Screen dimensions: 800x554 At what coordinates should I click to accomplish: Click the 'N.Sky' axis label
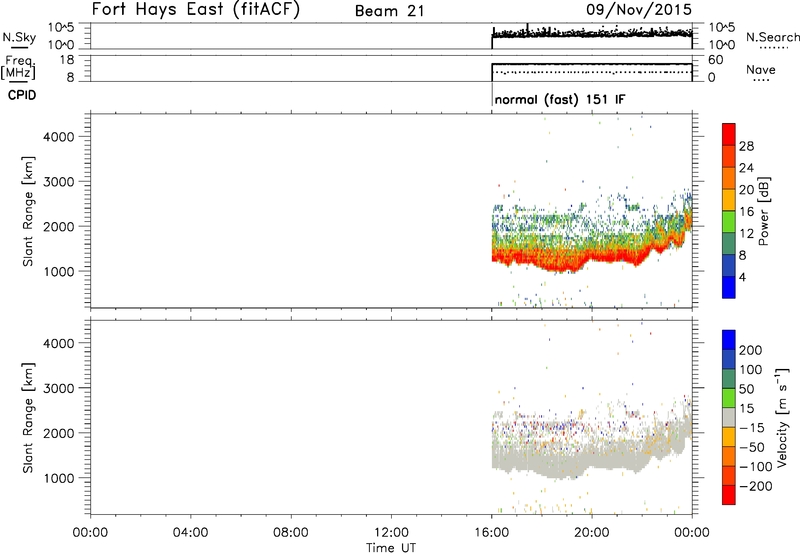click(x=19, y=37)
